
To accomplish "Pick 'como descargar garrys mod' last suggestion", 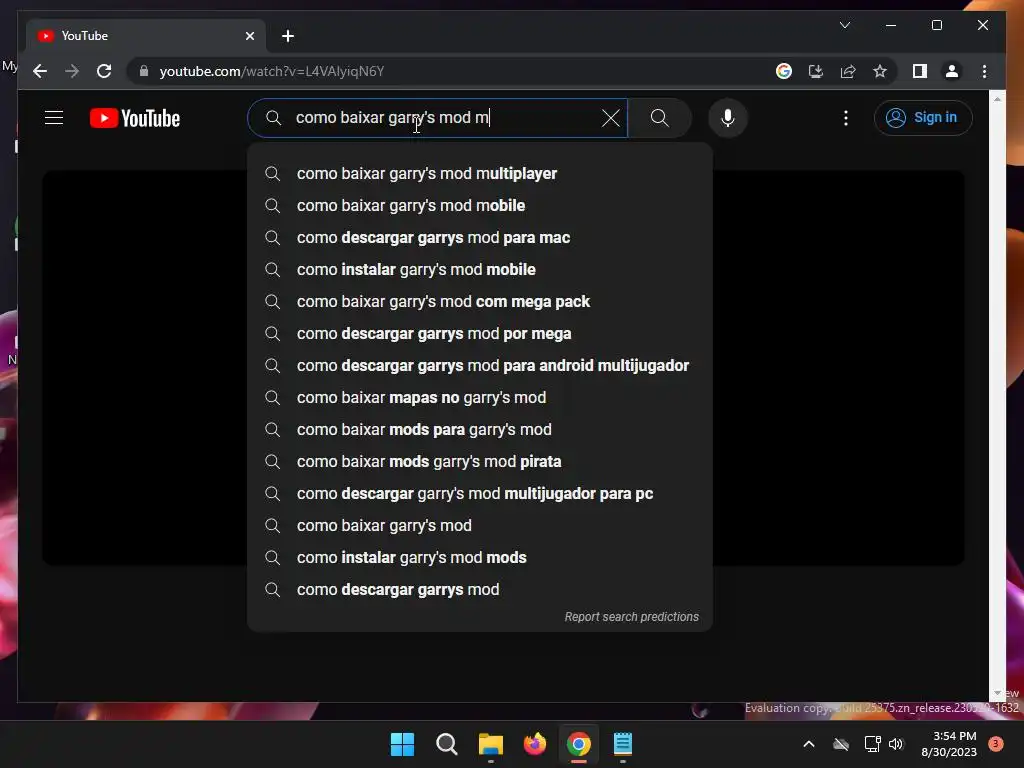I will 479,590.
